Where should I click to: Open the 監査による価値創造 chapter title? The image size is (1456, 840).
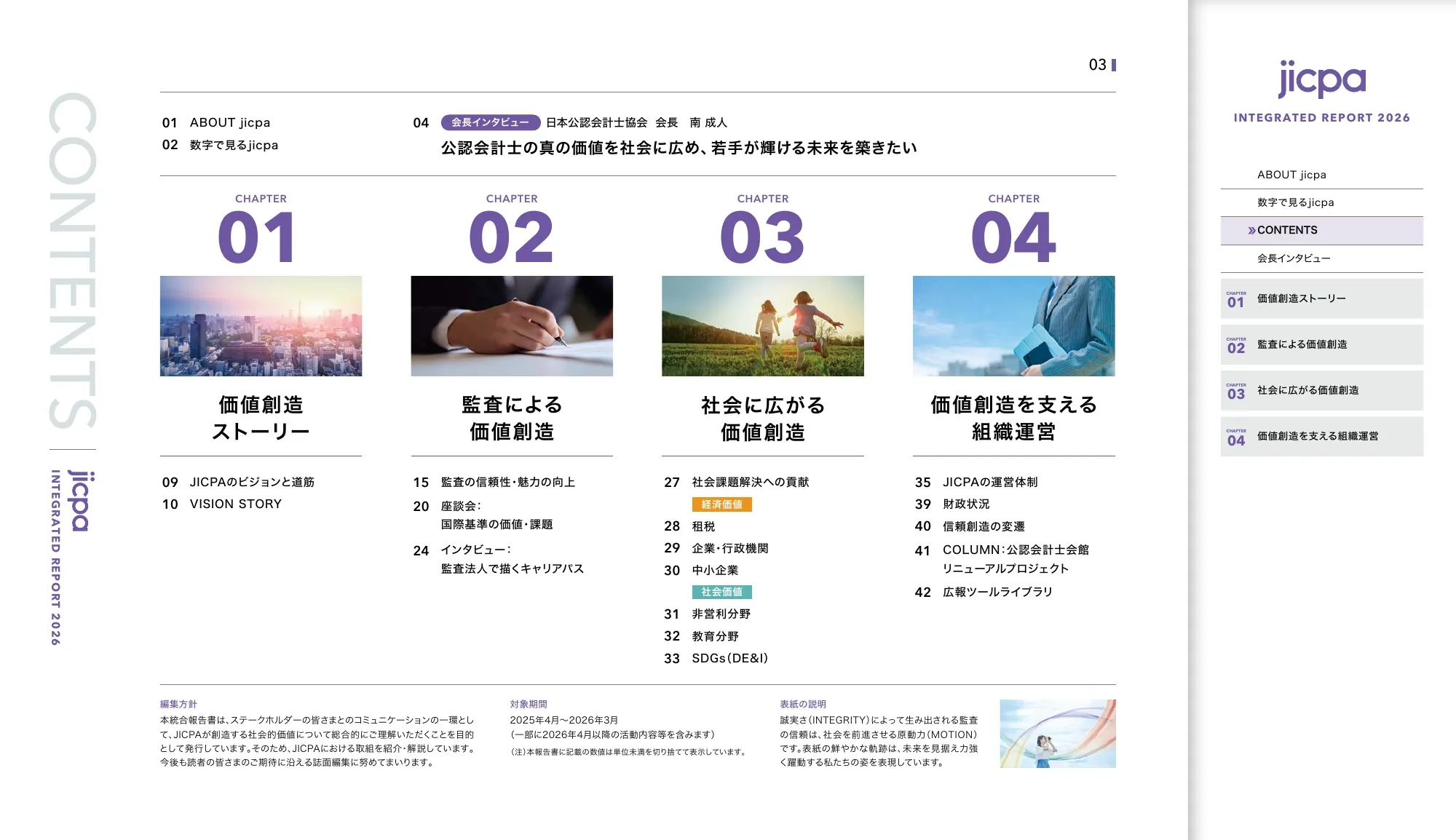pyautogui.click(x=512, y=418)
